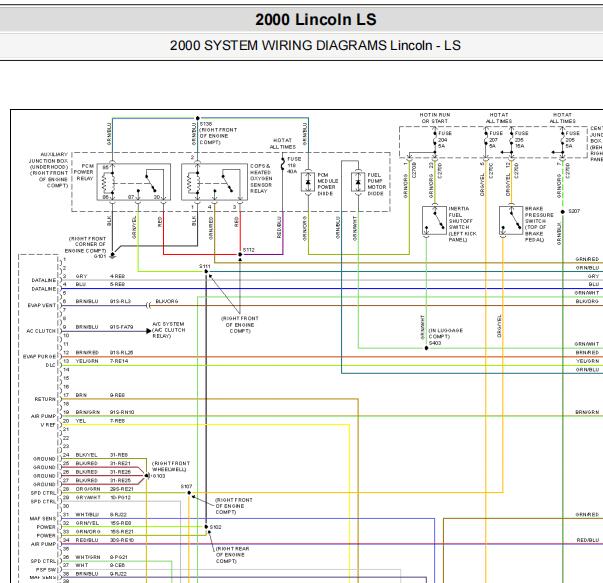Image resolution: width=603 pixels, height=583 pixels.
Task: Select the 'BRN 9-RE8' row at pin 17
Action: 100,395
